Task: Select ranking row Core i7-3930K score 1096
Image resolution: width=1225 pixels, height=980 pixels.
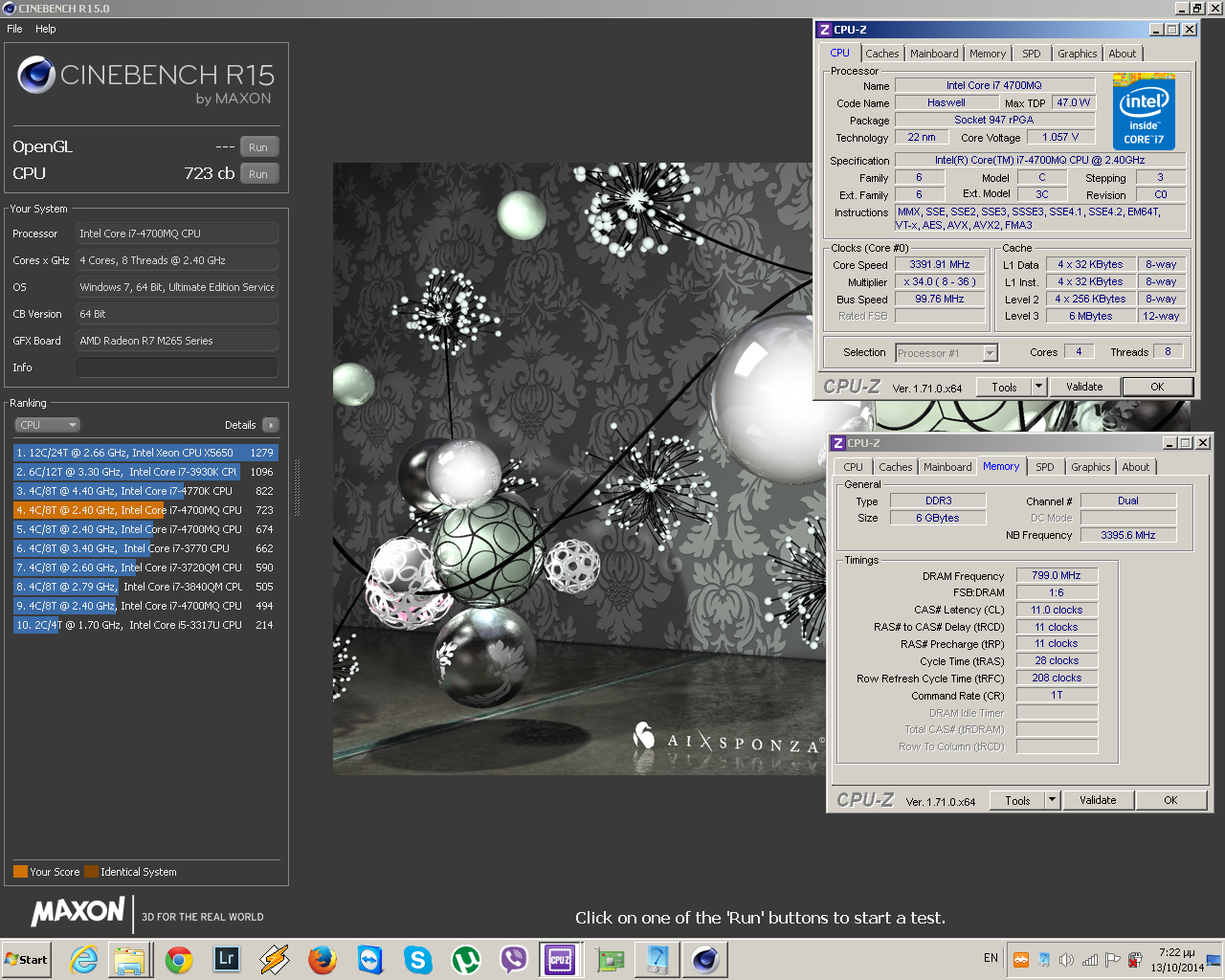Action: (145, 472)
